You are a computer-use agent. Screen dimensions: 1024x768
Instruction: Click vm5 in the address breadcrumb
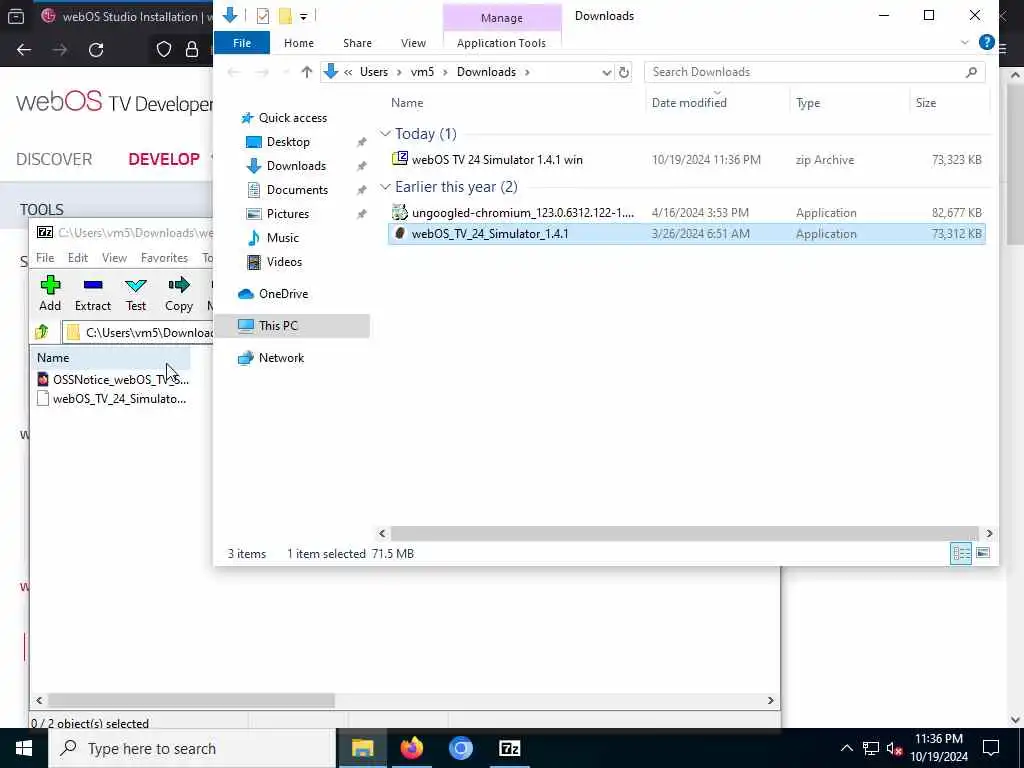coord(422,72)
